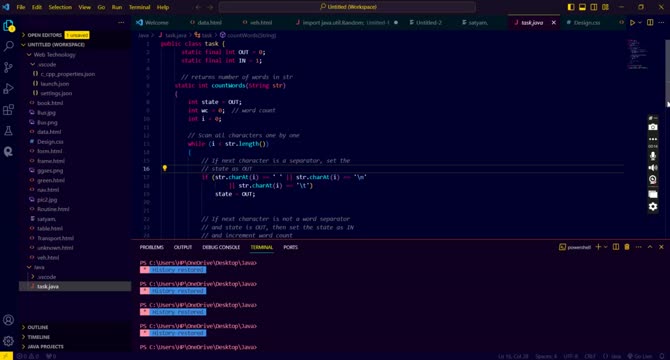Viewport: 670px width, 360px height.
Task: Open the new terminal launch profile dropdown
Action: coord(605,247)
